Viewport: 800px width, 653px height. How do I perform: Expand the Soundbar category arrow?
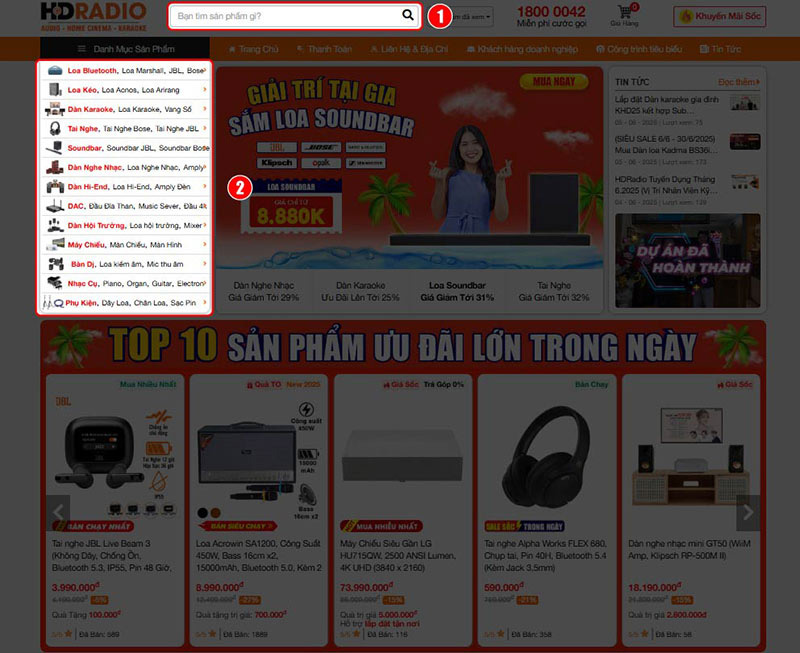(x=205, y=148)
